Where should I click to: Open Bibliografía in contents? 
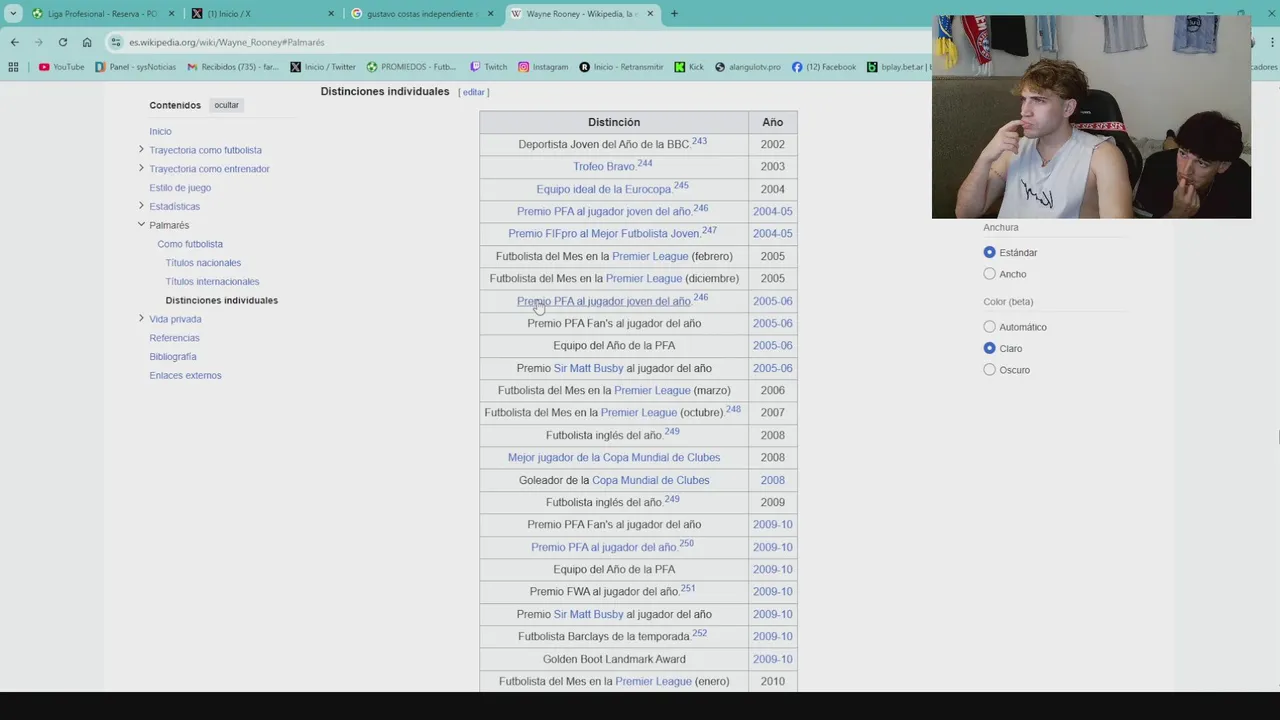(173, 357)
